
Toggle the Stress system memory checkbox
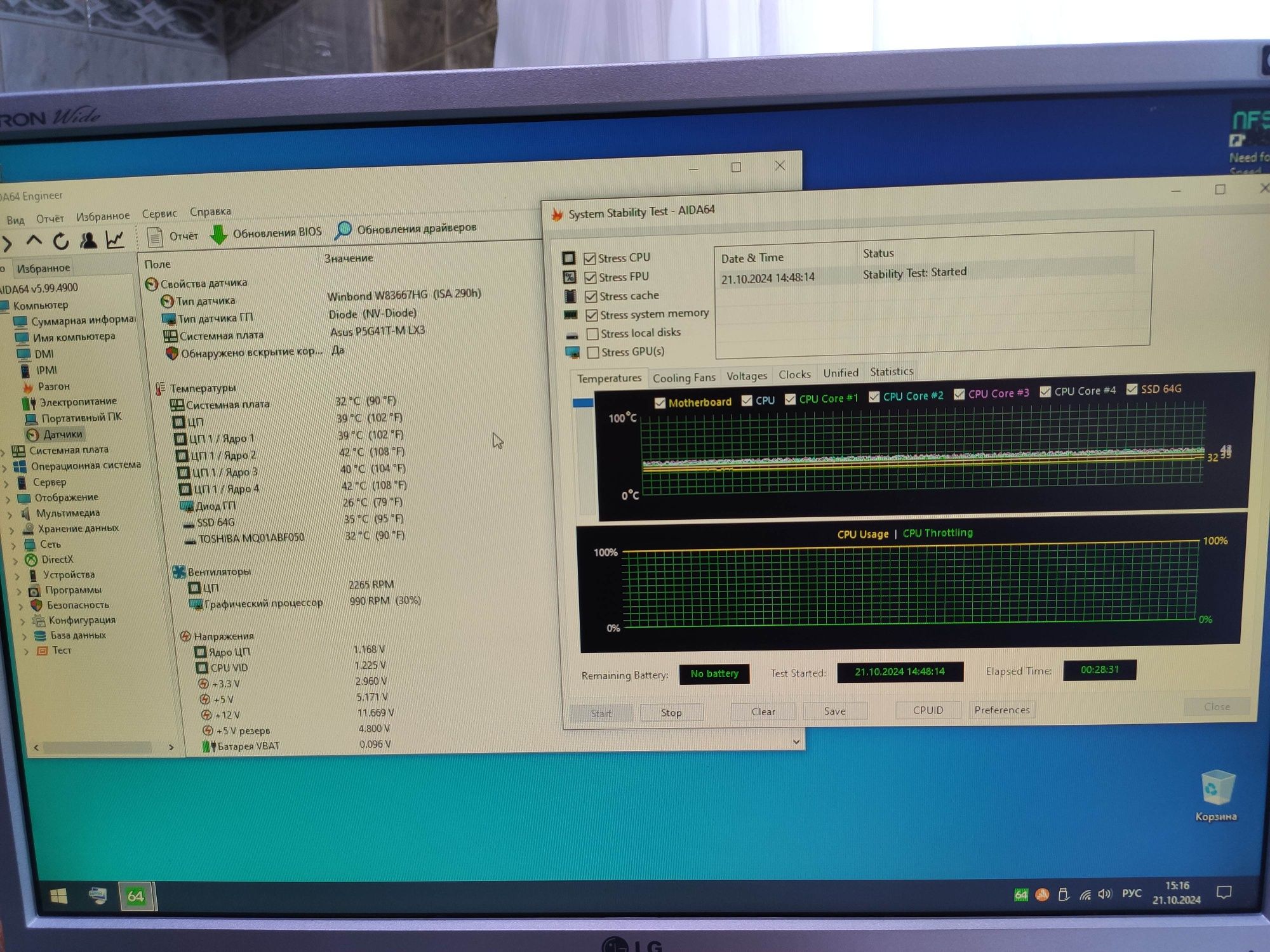(x=592, y=315)
